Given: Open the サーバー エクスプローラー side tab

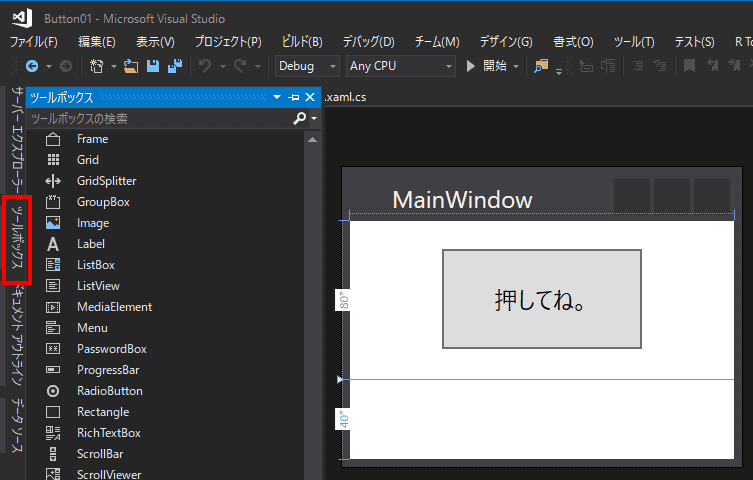Looking at the screenshot, I should [17, 140].
